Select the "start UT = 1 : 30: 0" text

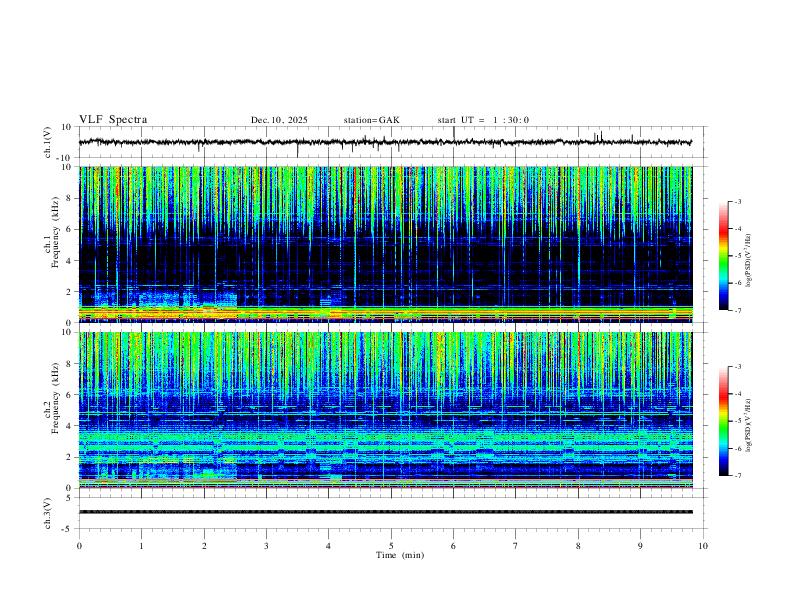(483, 120)
